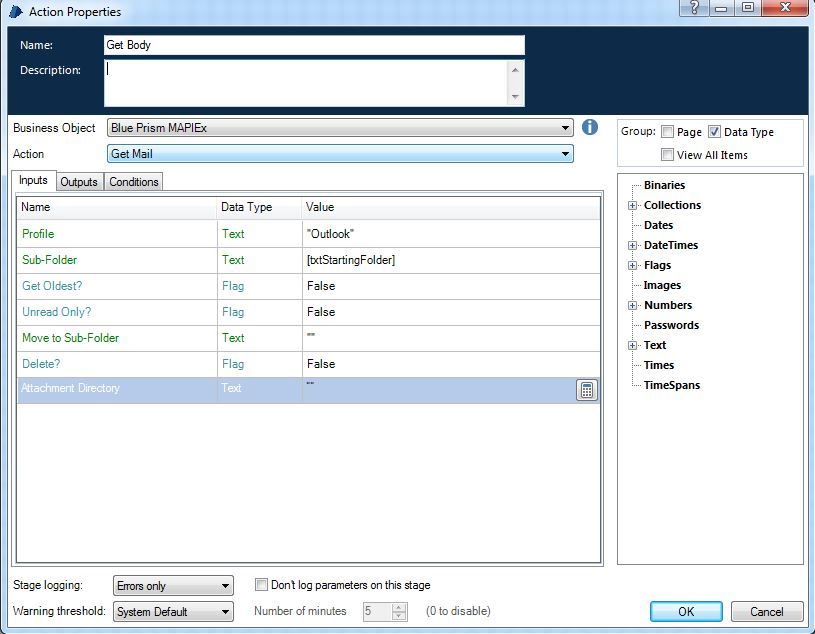Decrease the Number of minutes spinner
This screenshot has height=634, width=815.
(x=399, y=616)
